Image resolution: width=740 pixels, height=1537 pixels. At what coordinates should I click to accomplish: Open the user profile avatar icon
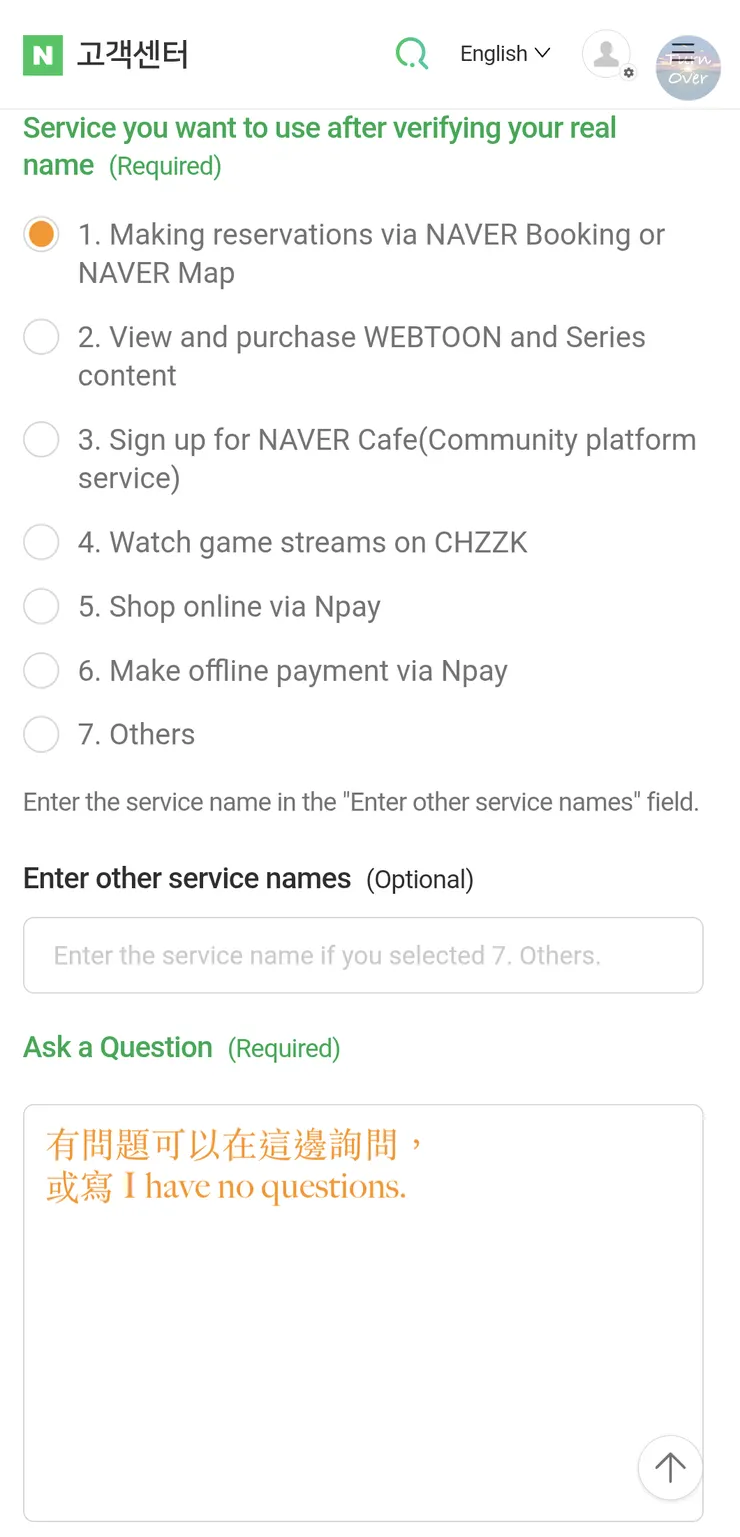(x=606, y=54)
